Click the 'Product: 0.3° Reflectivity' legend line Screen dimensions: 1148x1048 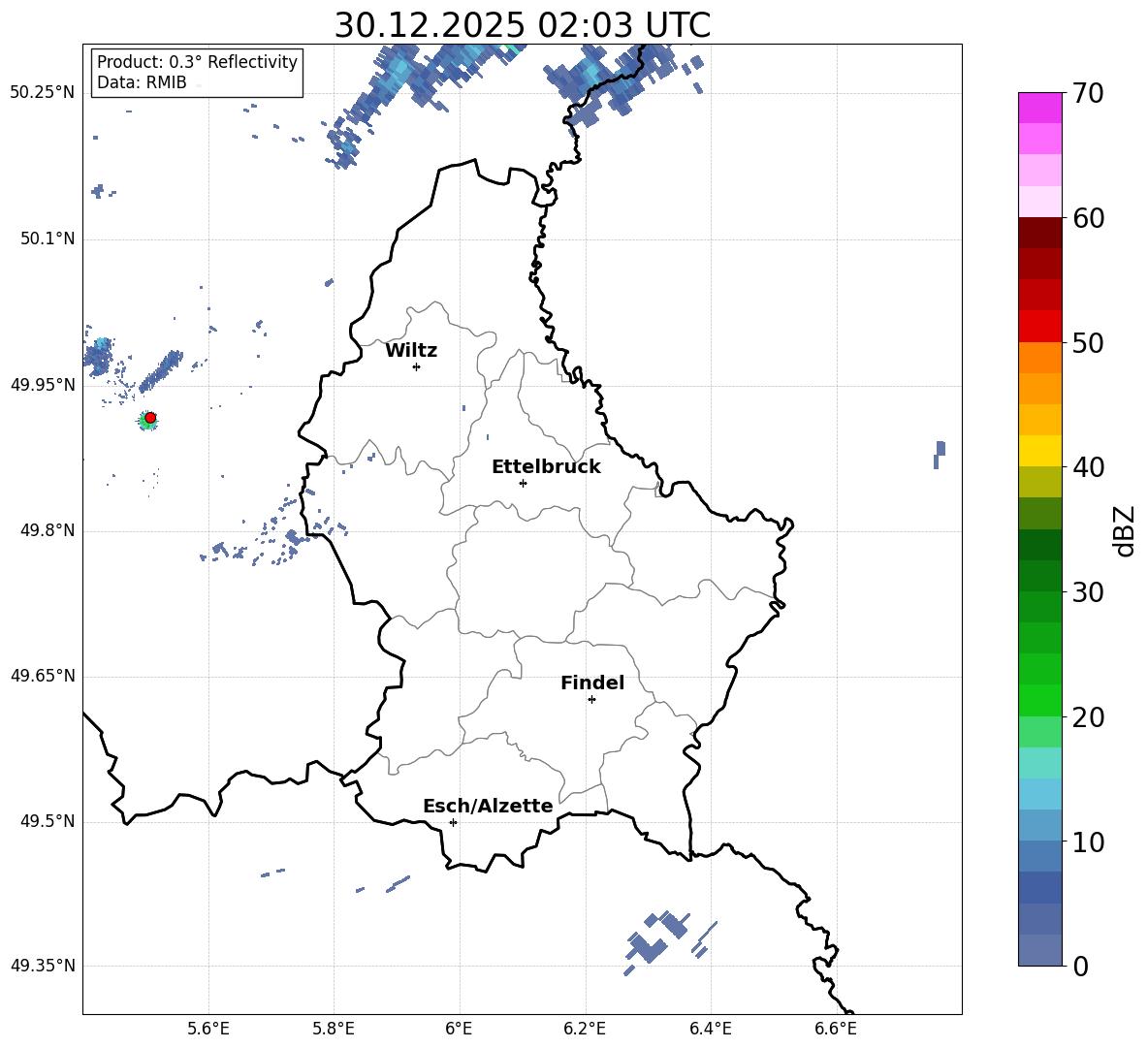coord(197,62)
